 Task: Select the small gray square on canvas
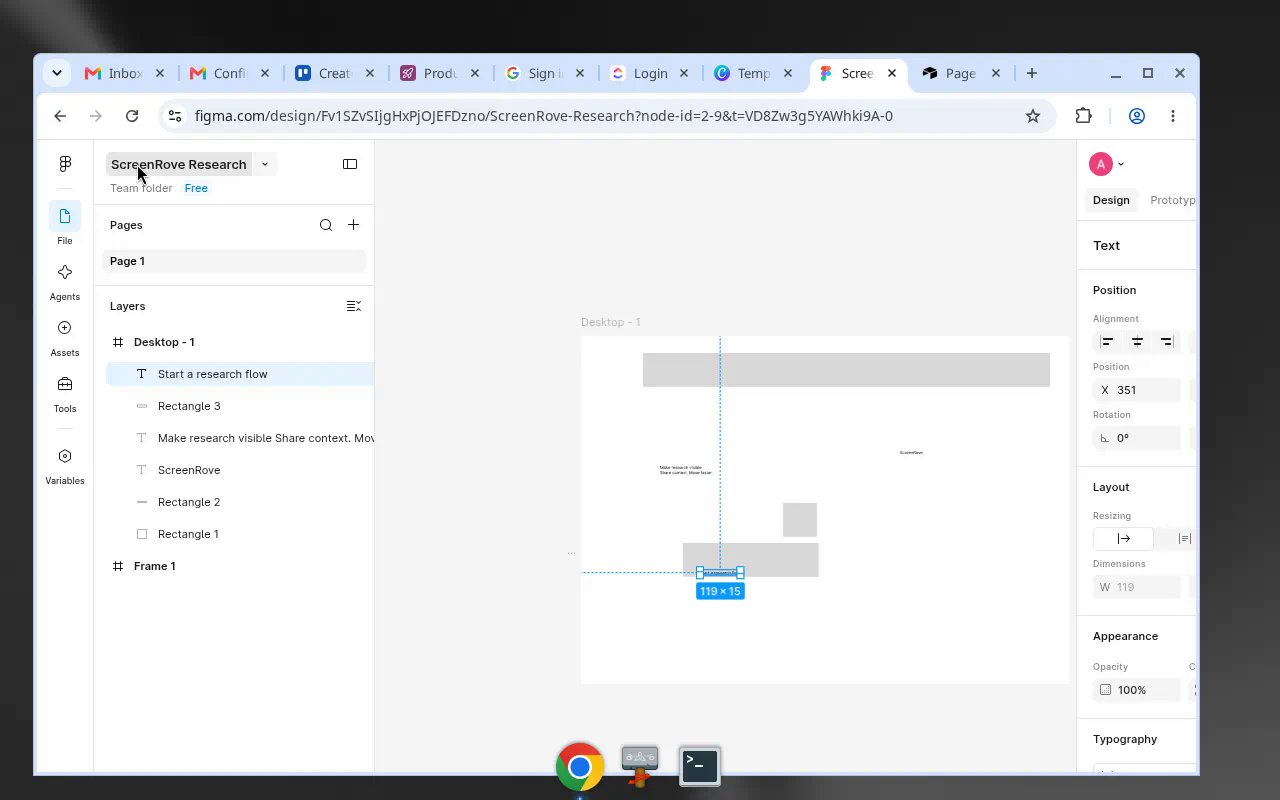click(800, 520)
